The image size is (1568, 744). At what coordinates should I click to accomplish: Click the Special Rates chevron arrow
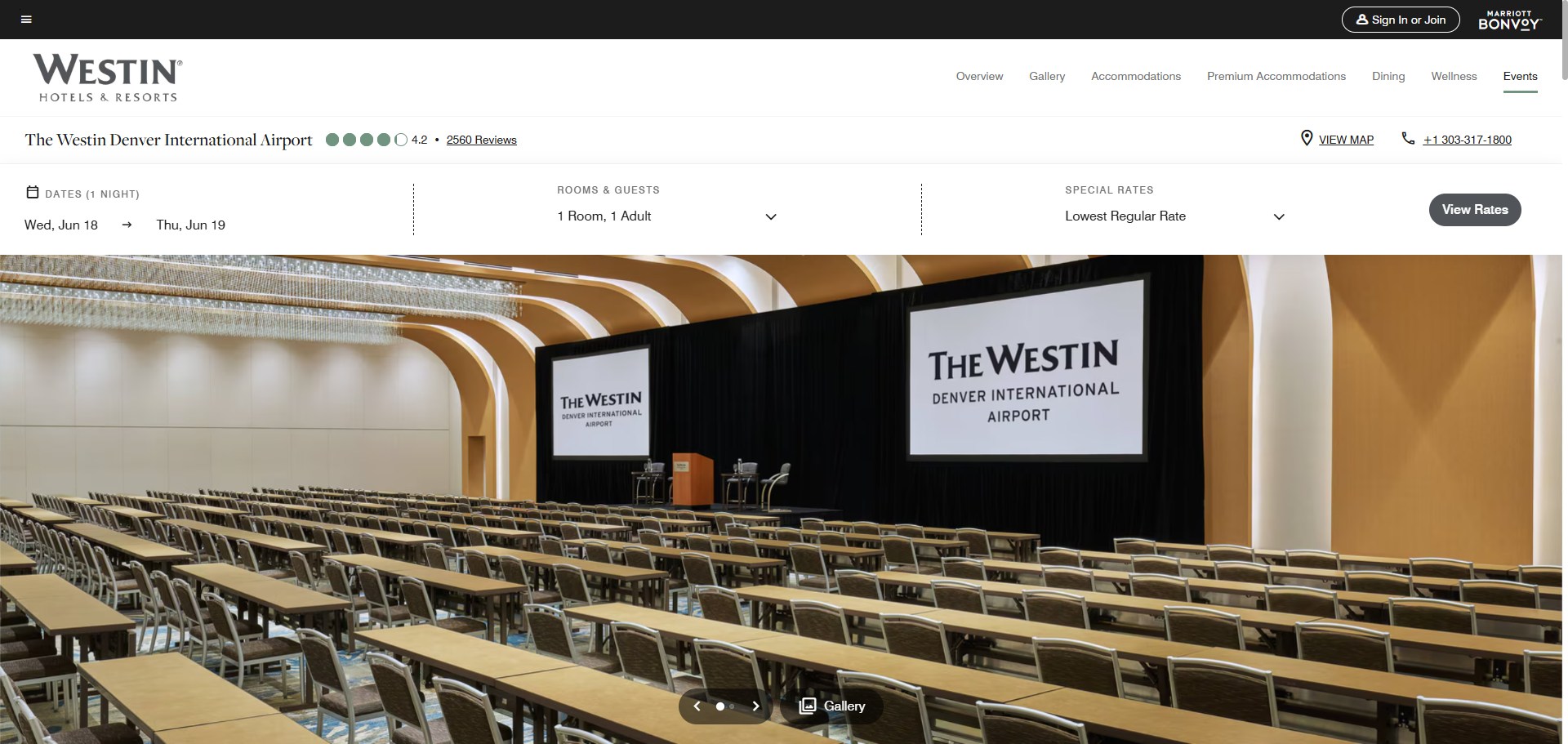point(1279,217)
